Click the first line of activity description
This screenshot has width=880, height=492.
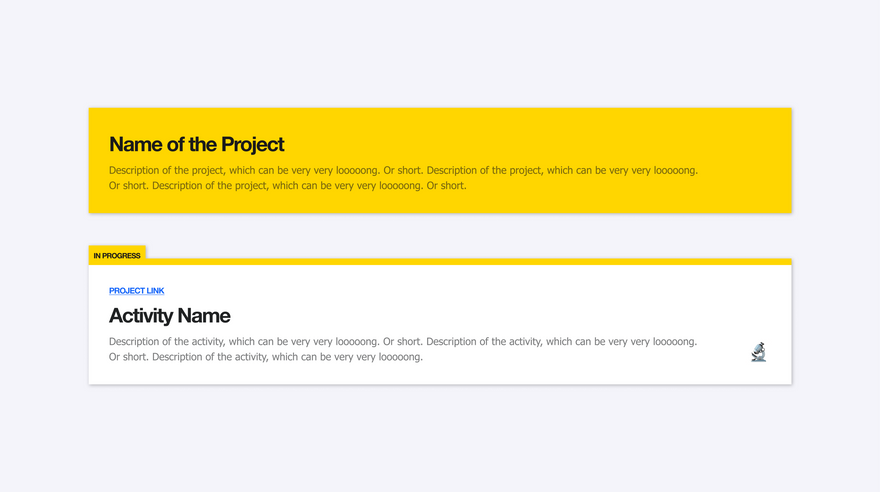(x=402, y=341)
